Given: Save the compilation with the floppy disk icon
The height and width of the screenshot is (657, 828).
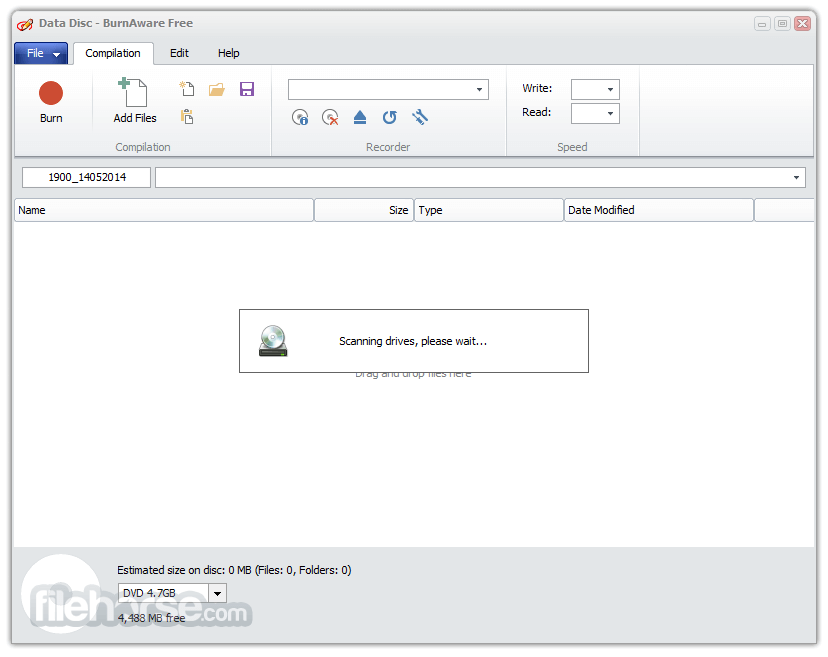Looking at the screenshot, I should 247,89.
